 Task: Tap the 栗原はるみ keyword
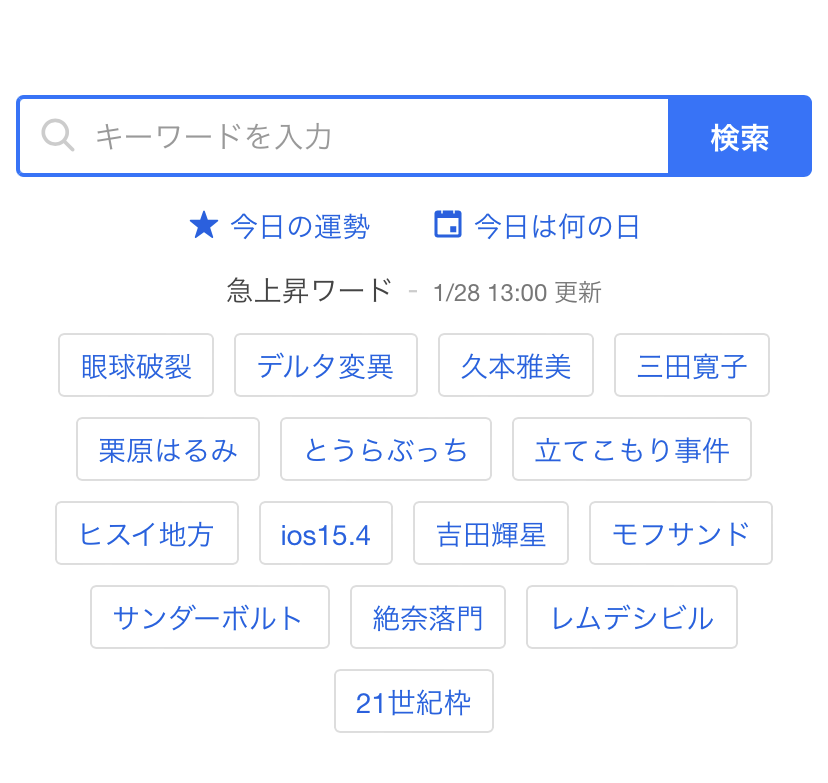point(168,450)
